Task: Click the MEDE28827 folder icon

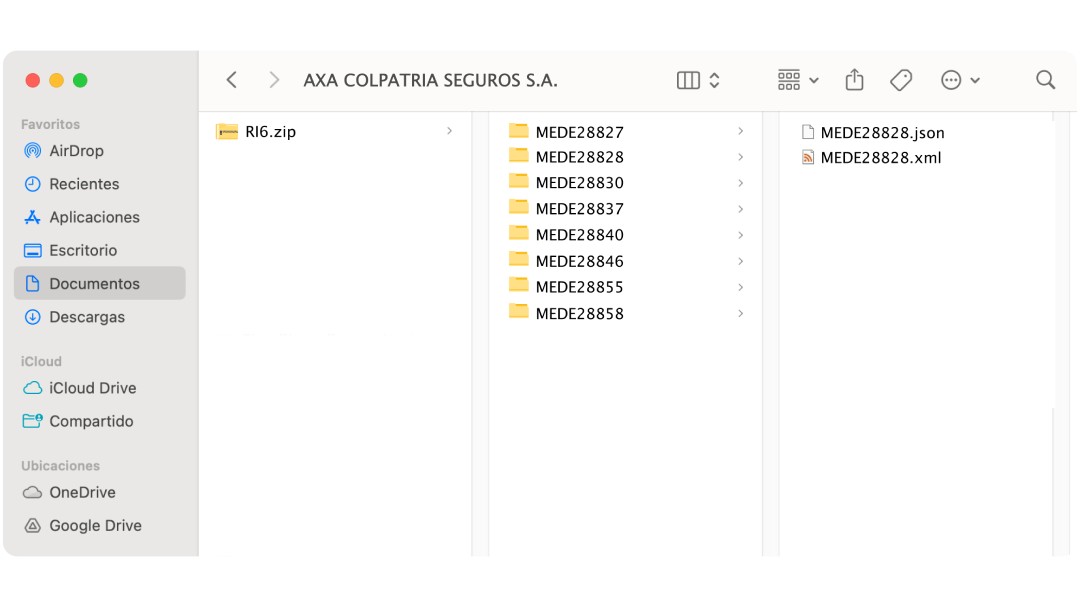Action: [519, 130]
